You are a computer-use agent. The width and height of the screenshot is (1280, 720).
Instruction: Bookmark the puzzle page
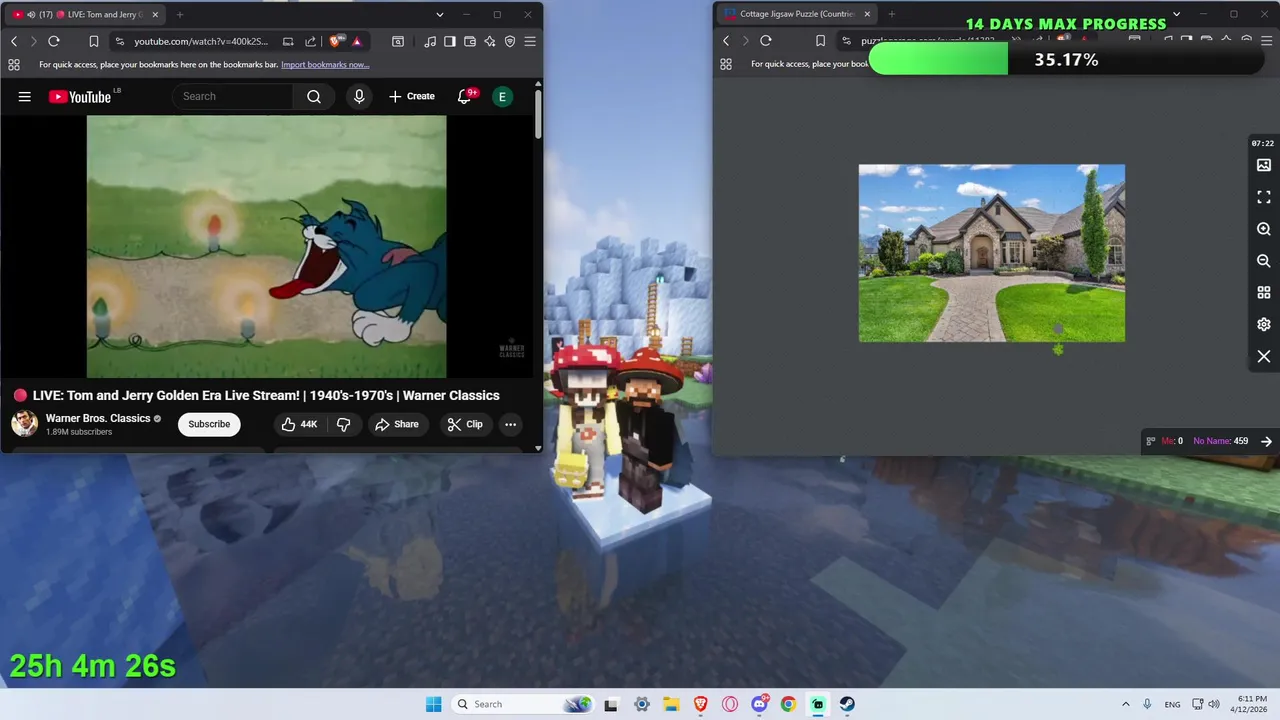click(820, 41)
